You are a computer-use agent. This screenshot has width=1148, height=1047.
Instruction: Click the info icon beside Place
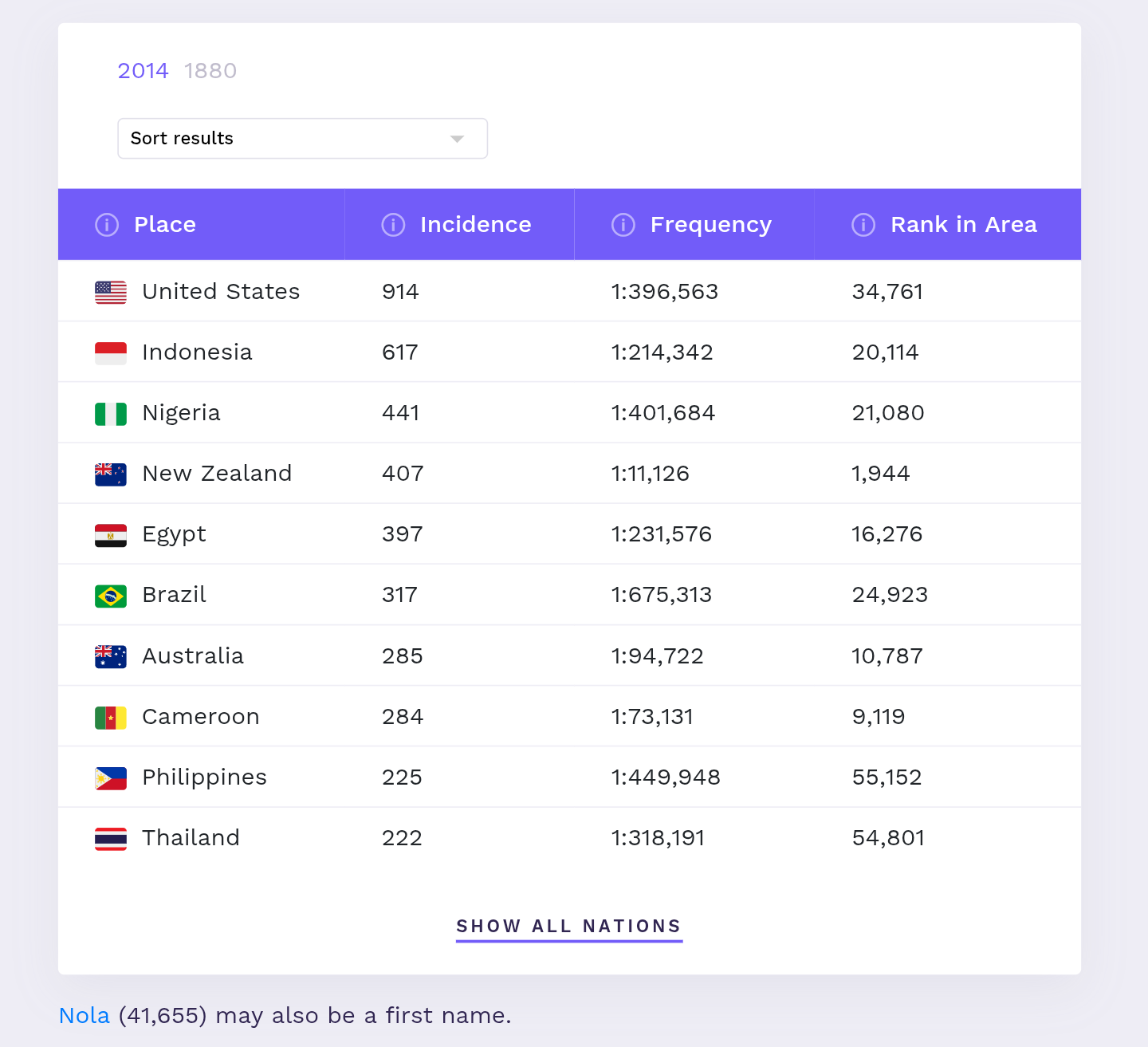[107, 225]
